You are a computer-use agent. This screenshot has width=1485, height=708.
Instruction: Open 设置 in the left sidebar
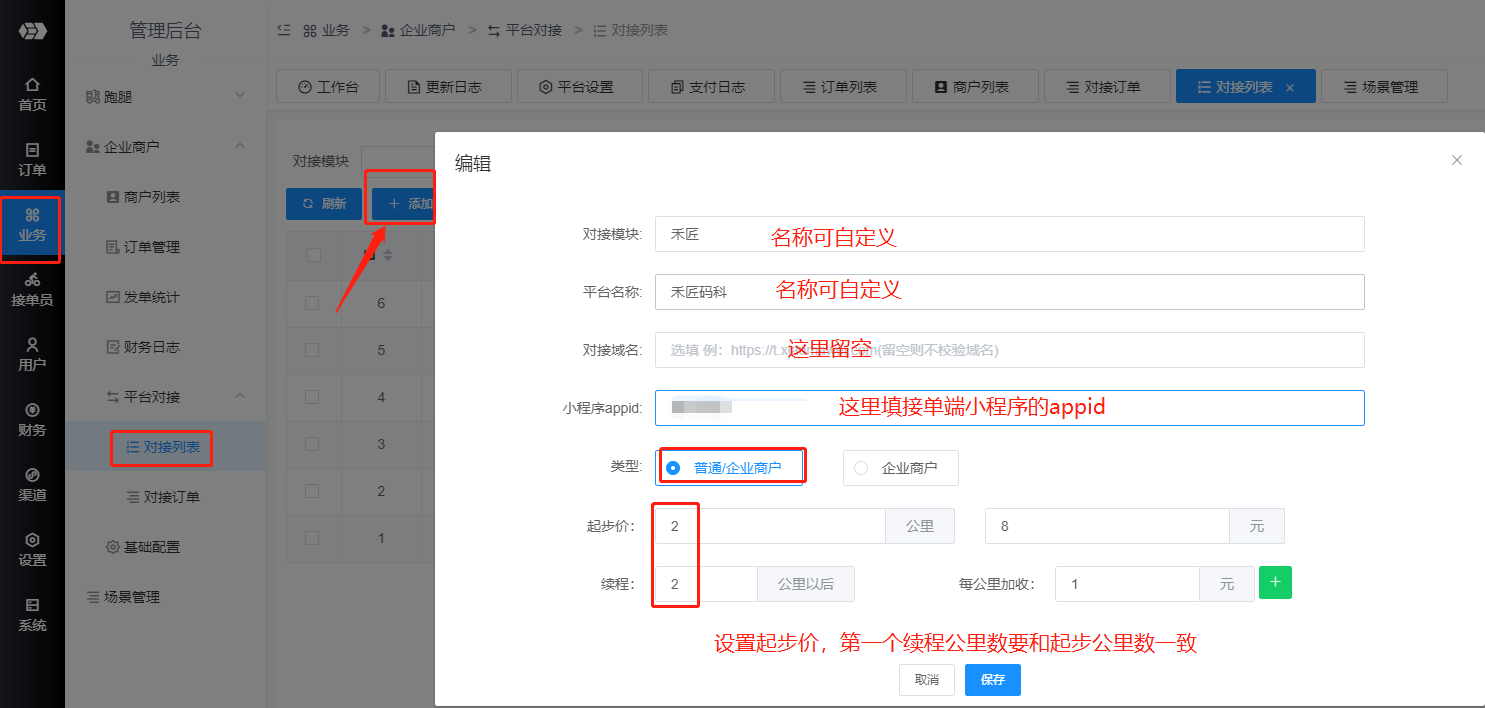pyautogui.click(x=32, y=549)
